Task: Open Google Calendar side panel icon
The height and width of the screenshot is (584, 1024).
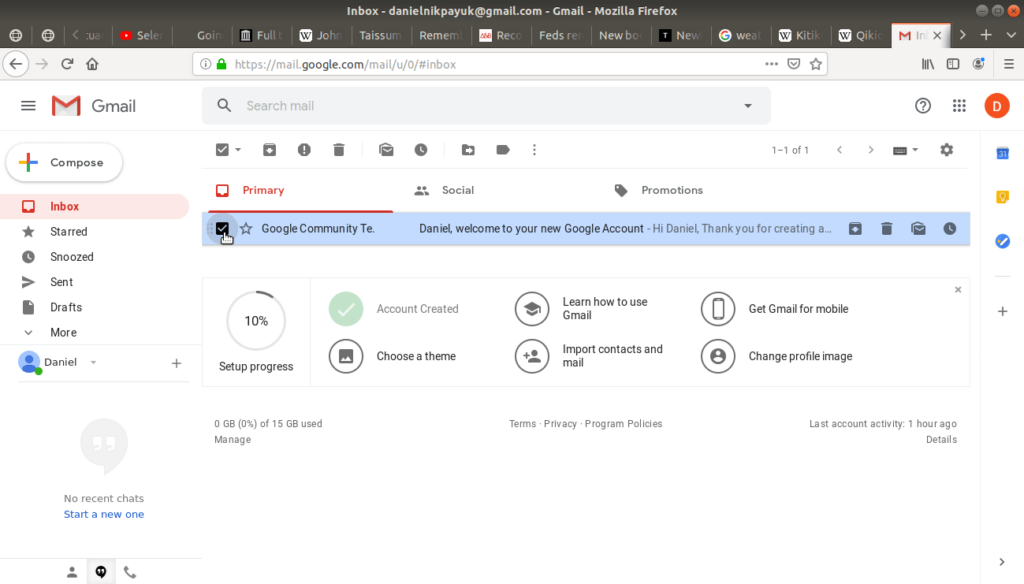Action: [x=1002, y=154]
